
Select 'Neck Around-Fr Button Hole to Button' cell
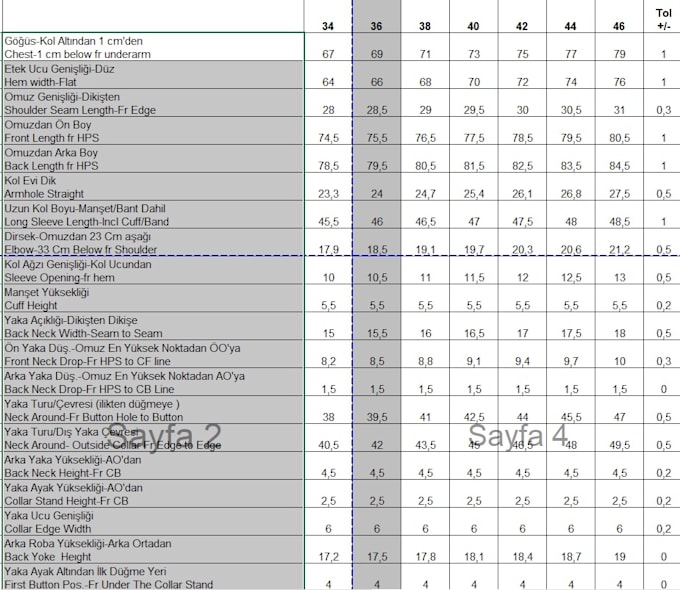(x=153, y=410)
